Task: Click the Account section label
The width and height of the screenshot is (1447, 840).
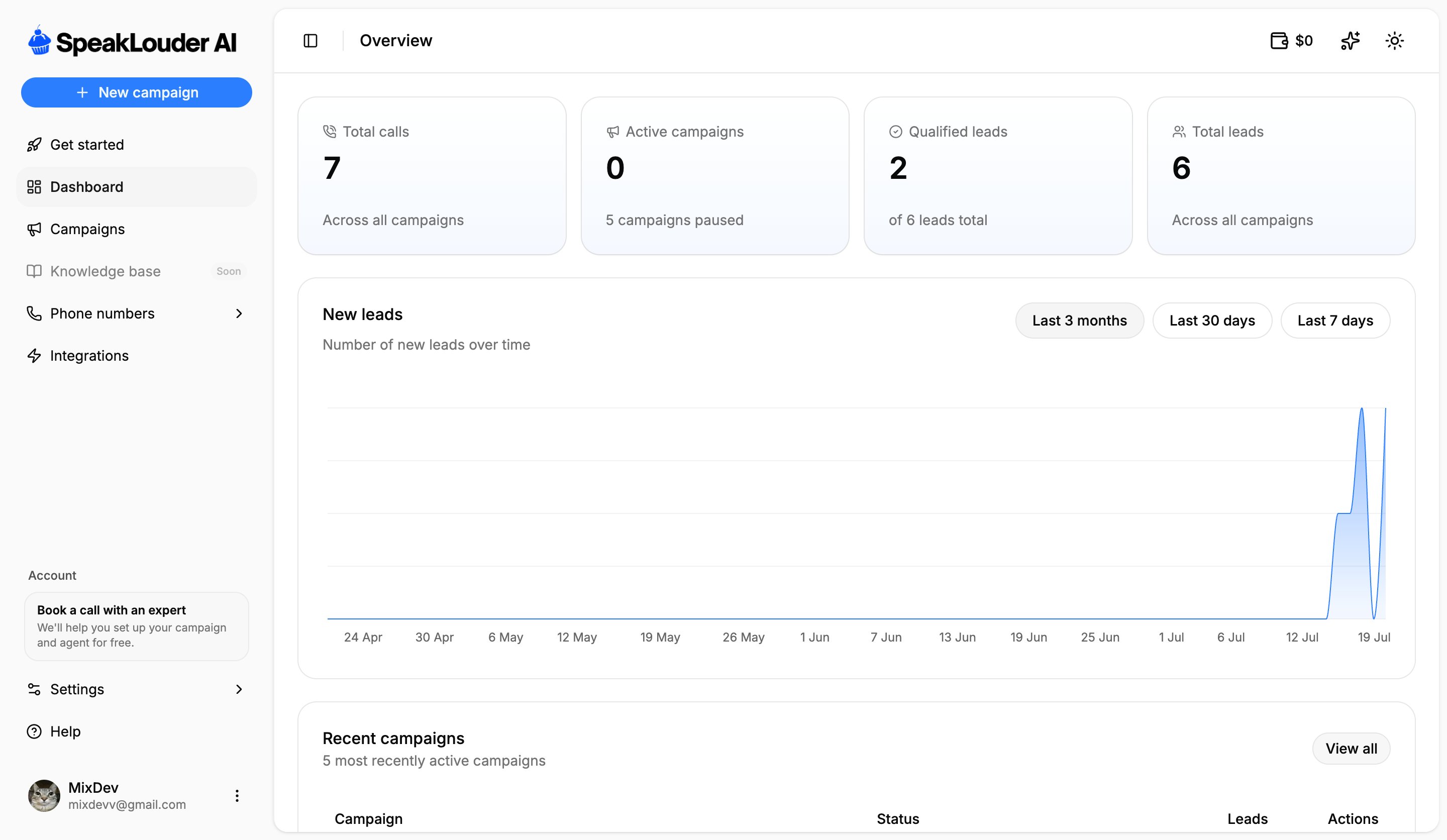Action: click(52, 575)
